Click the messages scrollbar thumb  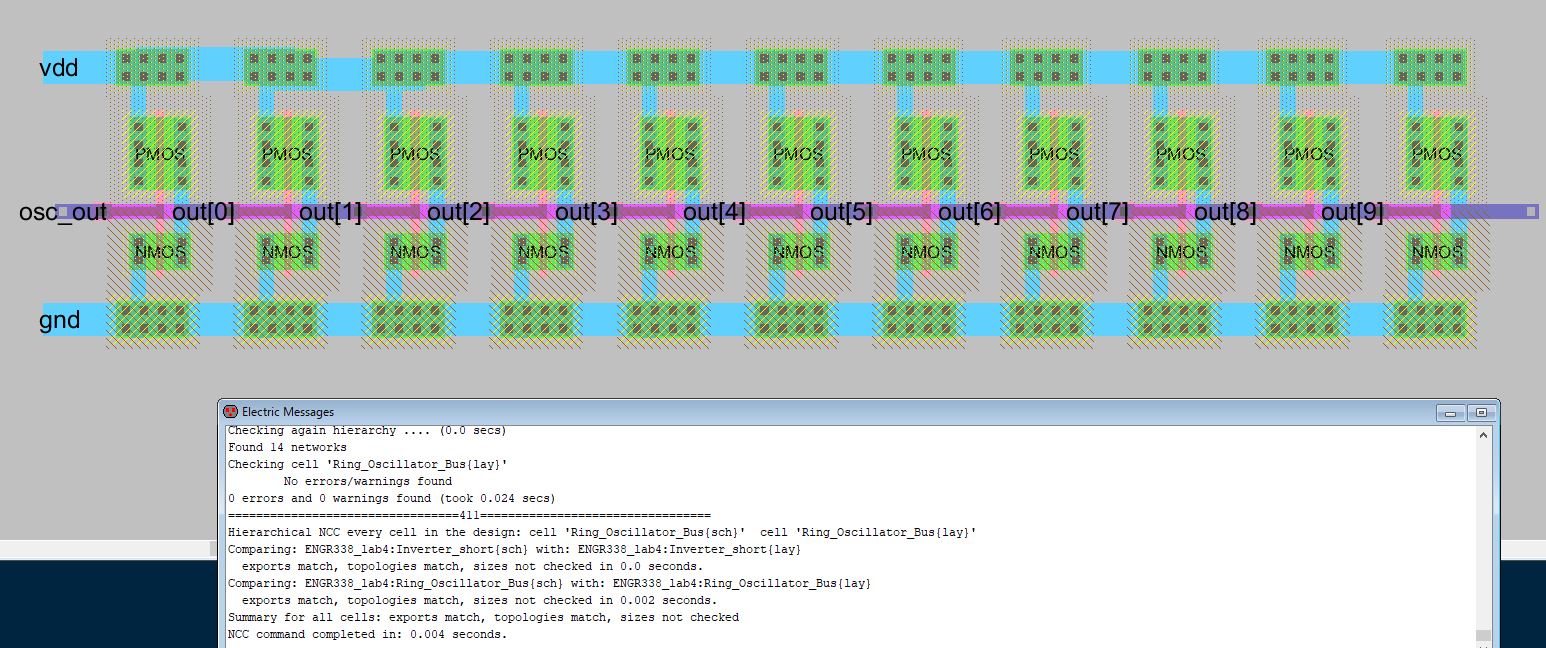pos(1483,635)
